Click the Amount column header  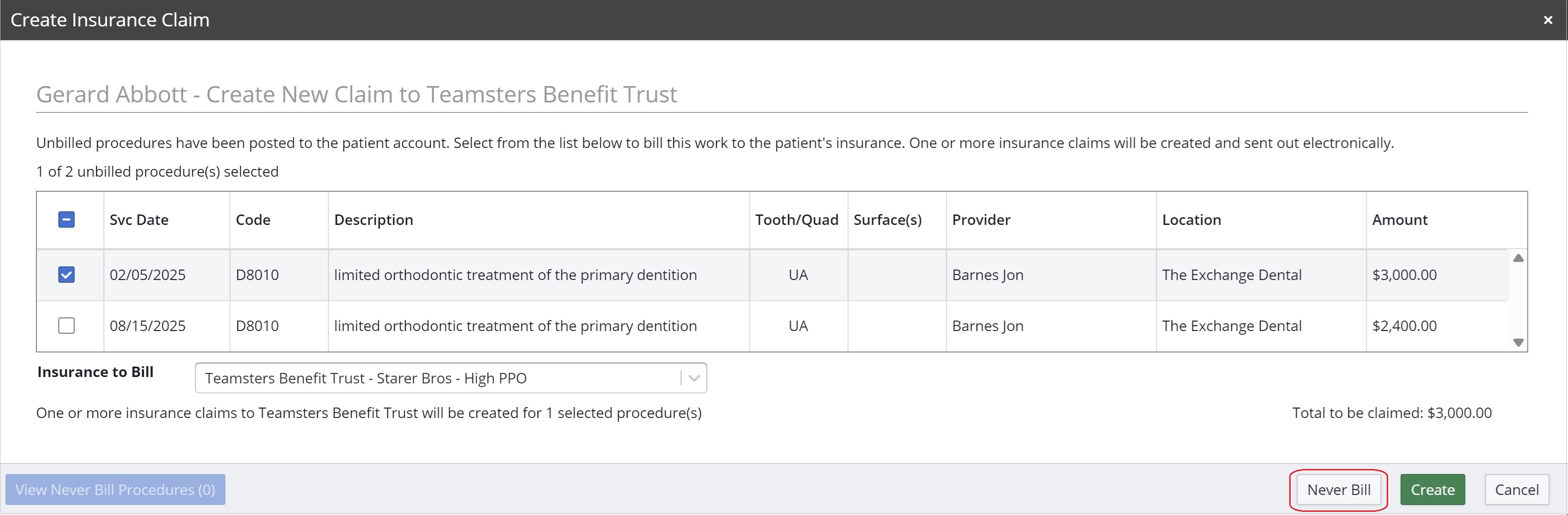click(x=1399, y=220)
